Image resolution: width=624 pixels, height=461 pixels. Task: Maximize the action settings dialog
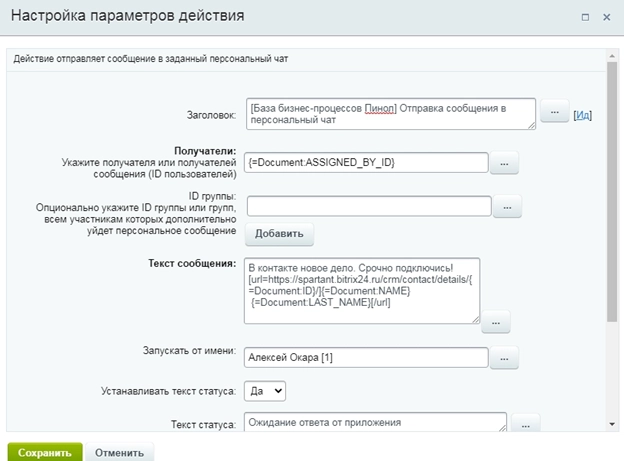click(x=585, y=17)
